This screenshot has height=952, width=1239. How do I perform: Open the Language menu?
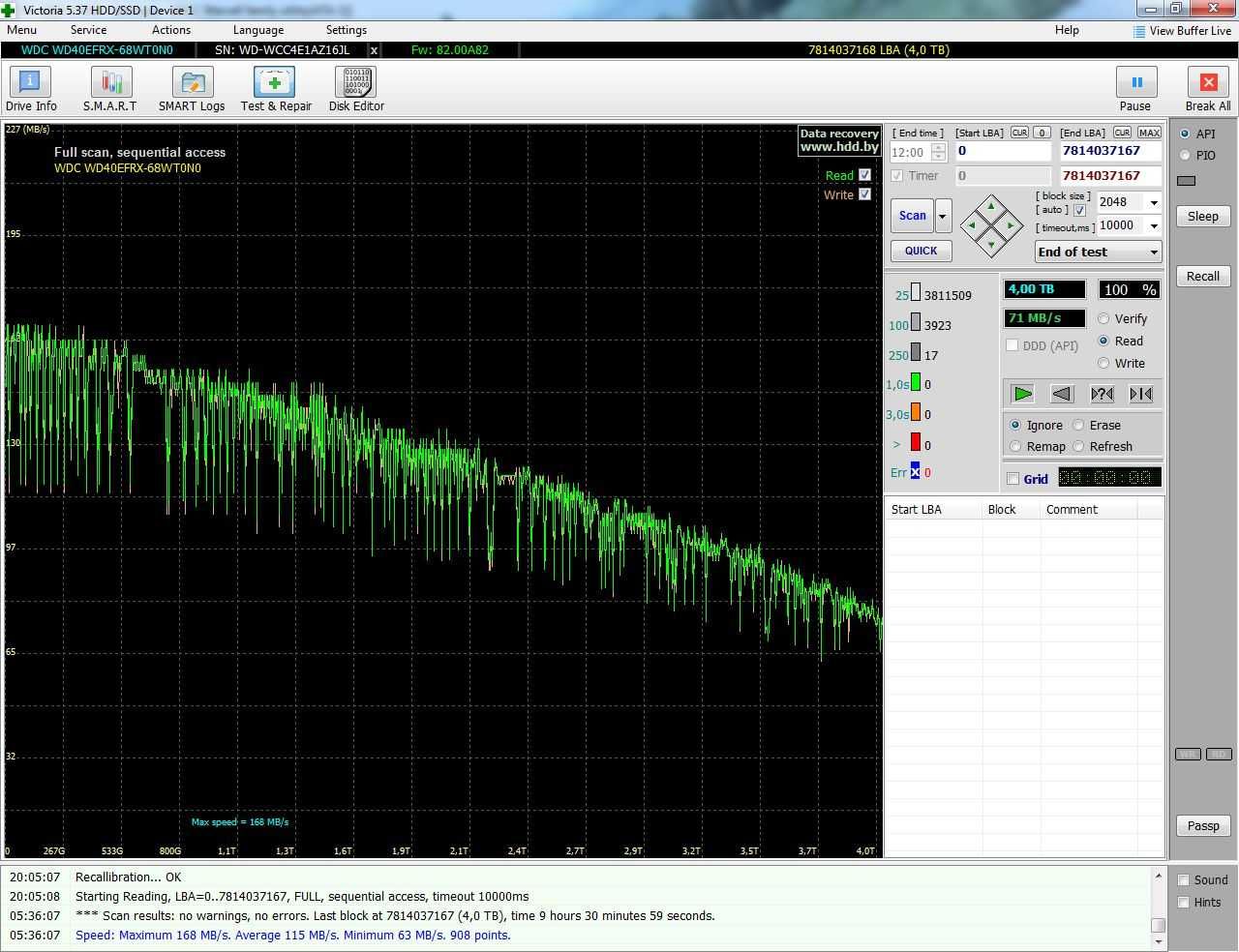[x=258, y=30]
